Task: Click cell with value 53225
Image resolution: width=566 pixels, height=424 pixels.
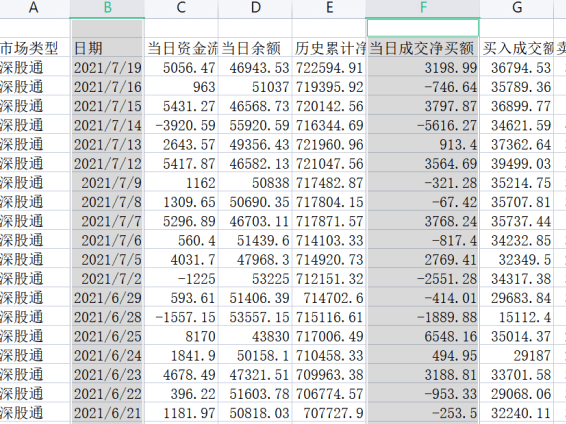Action: coord(255,278)
